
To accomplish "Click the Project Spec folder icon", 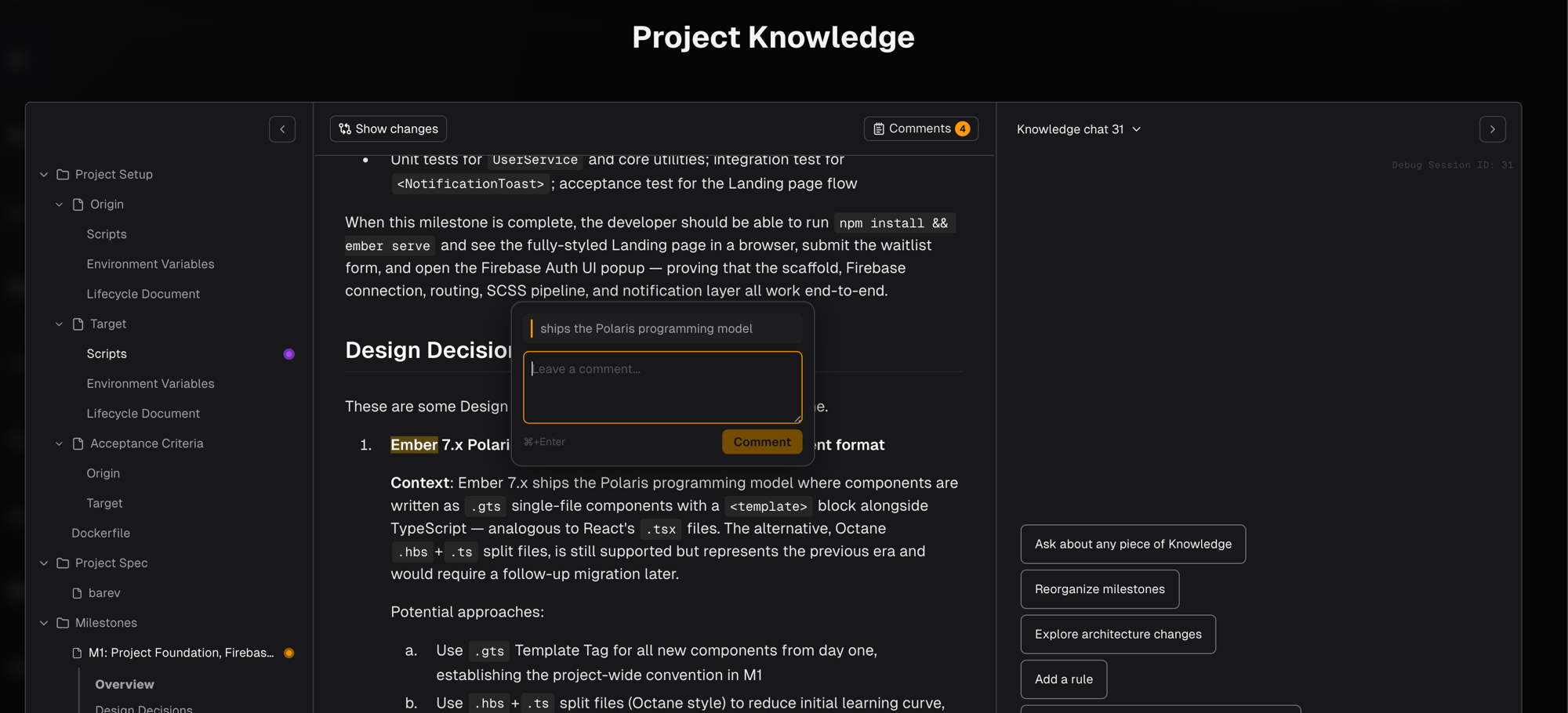I will tap(63, 563).
